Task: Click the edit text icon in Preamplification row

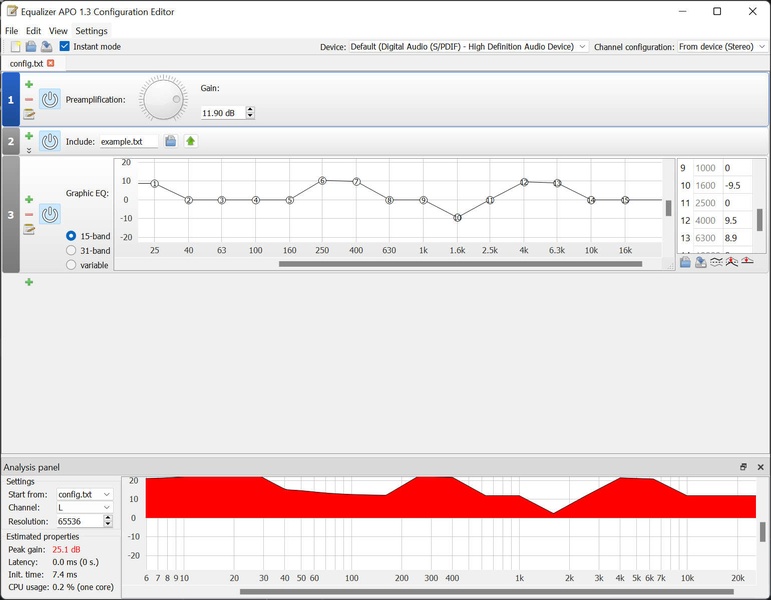Action: click(x=29, y=114)
